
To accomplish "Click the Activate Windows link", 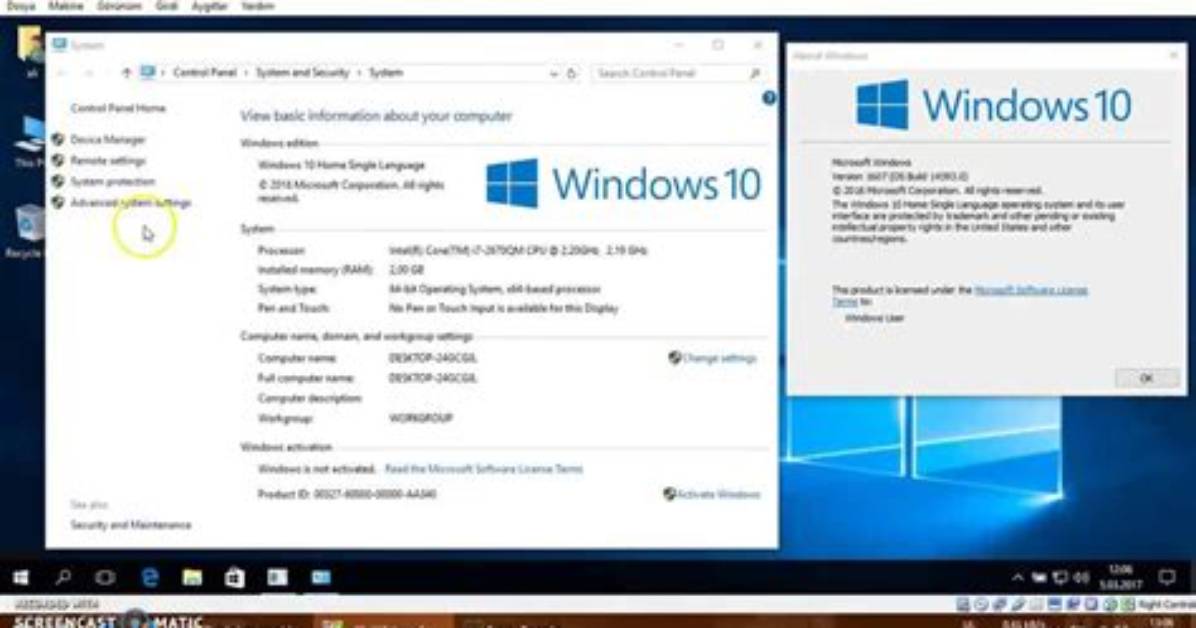I will click(x=719, y=494).
